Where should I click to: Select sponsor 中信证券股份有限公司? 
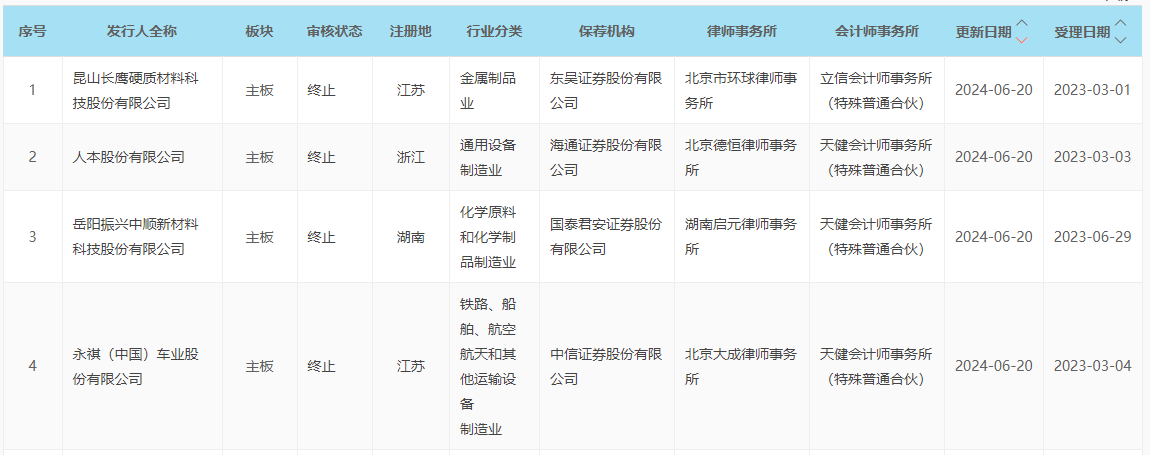tap(607, 366)
